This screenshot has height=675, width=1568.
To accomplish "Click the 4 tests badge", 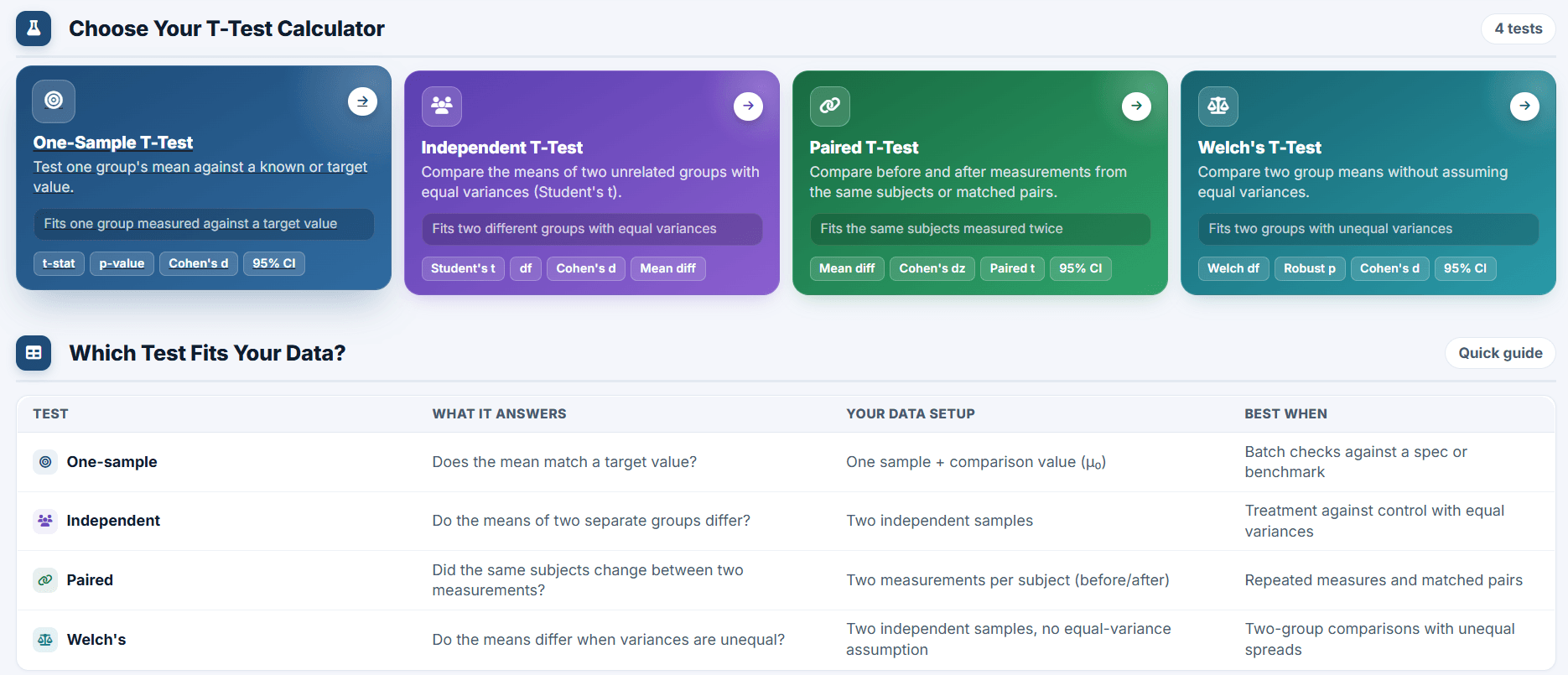I will point(1519,29).
